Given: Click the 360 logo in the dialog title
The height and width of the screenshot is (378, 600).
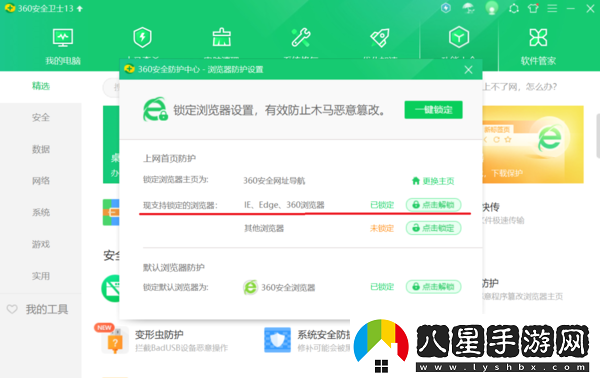Looking at the screenshot, I should coord(129,69).
